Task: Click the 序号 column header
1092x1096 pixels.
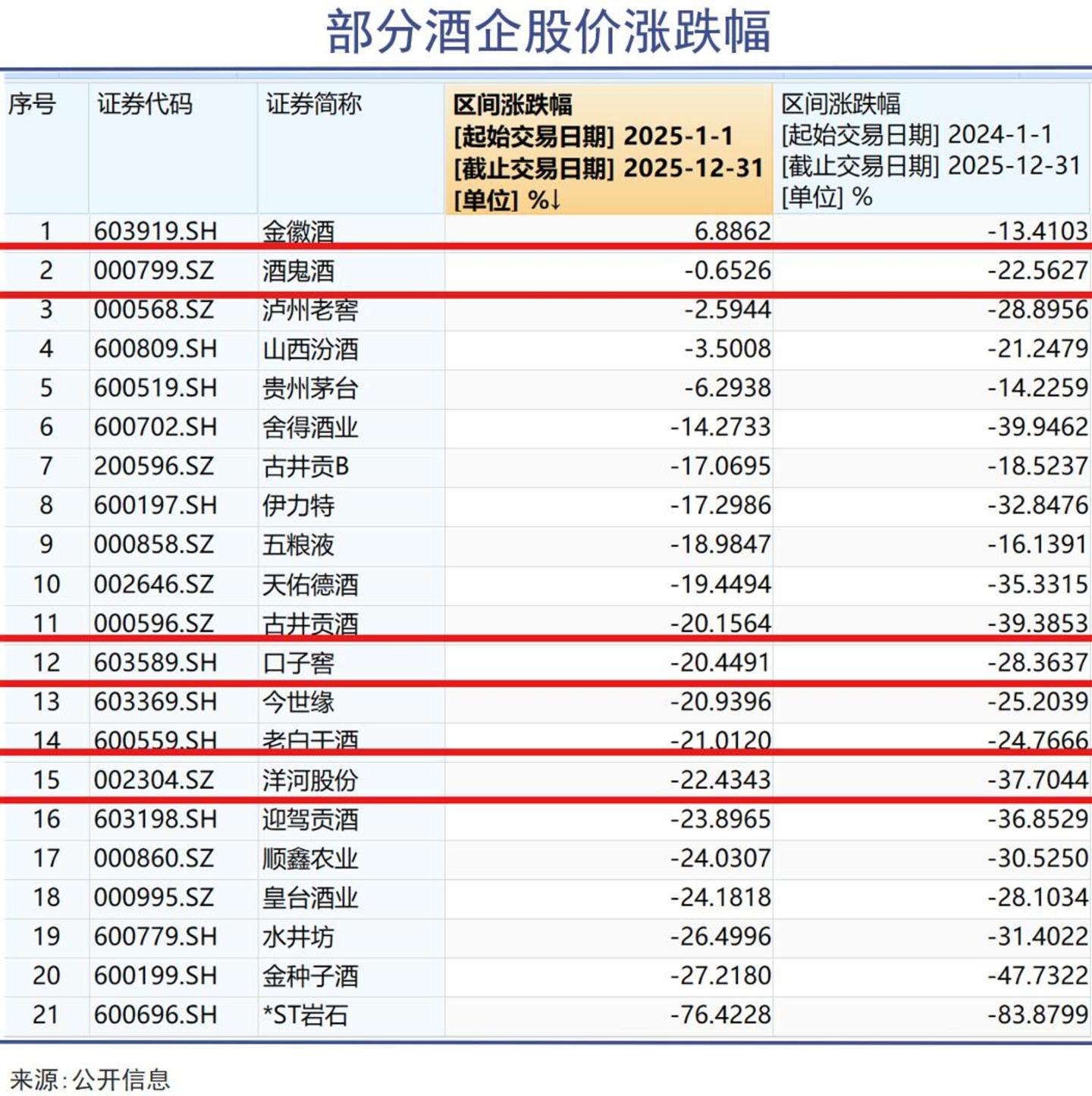Action: tap(33, 104)
